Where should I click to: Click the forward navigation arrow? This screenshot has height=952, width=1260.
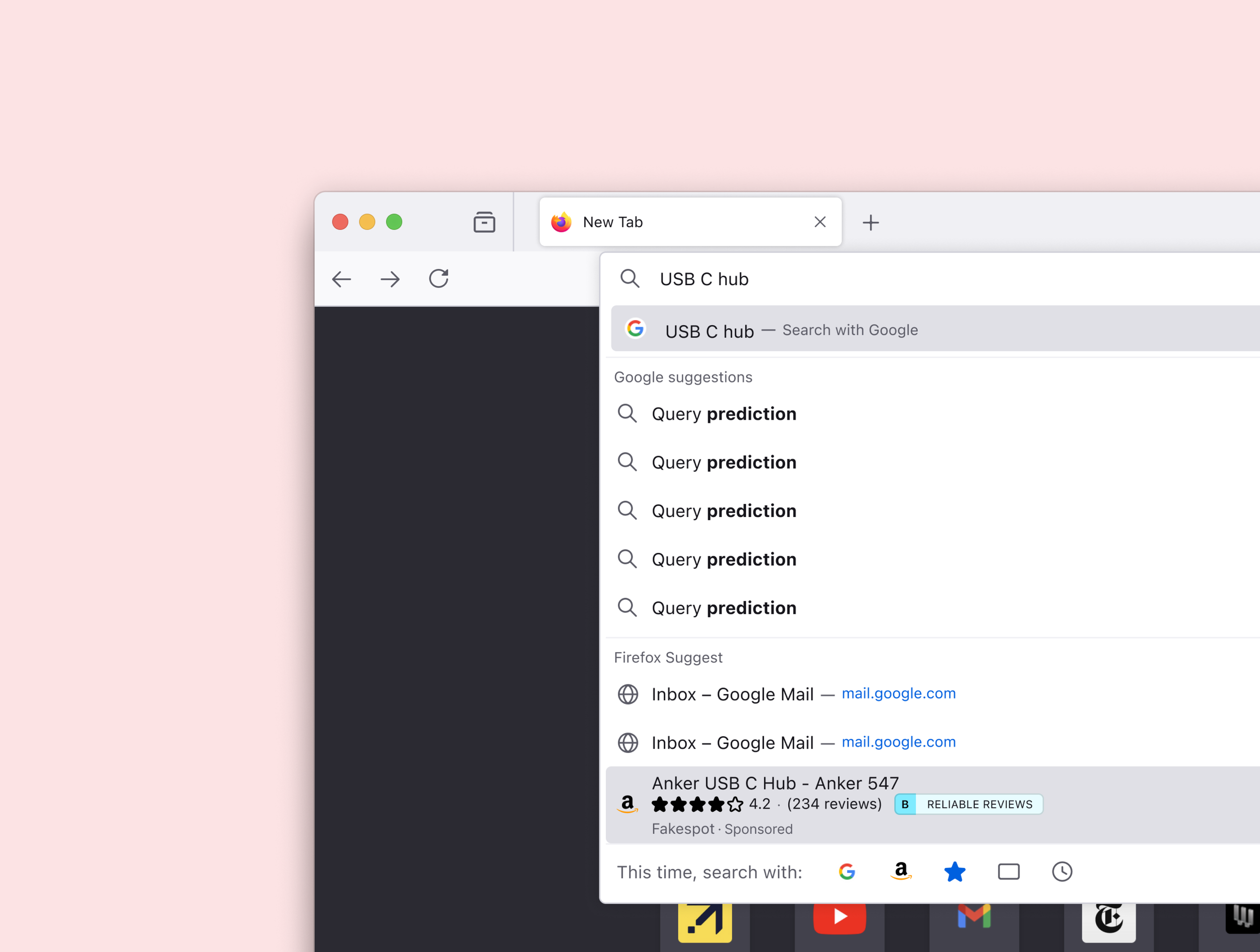tap(390, 279)
